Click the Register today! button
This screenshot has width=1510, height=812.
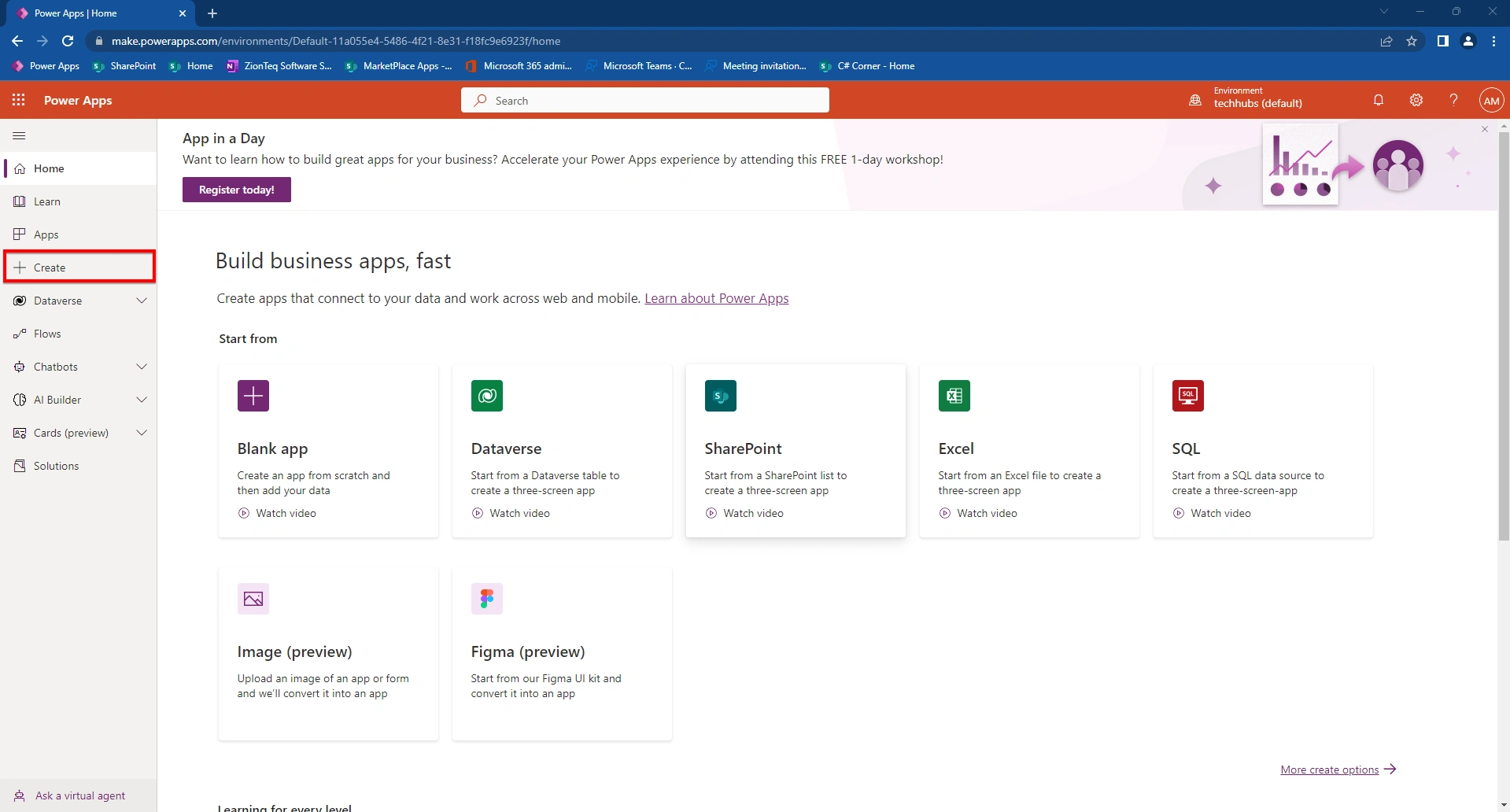(237, 190)
